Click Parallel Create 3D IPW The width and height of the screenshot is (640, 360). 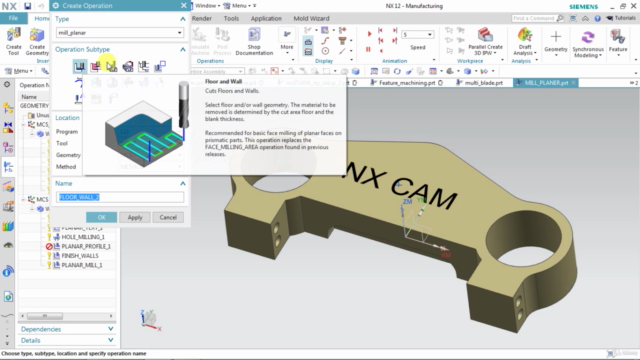(x=485, y=41)
